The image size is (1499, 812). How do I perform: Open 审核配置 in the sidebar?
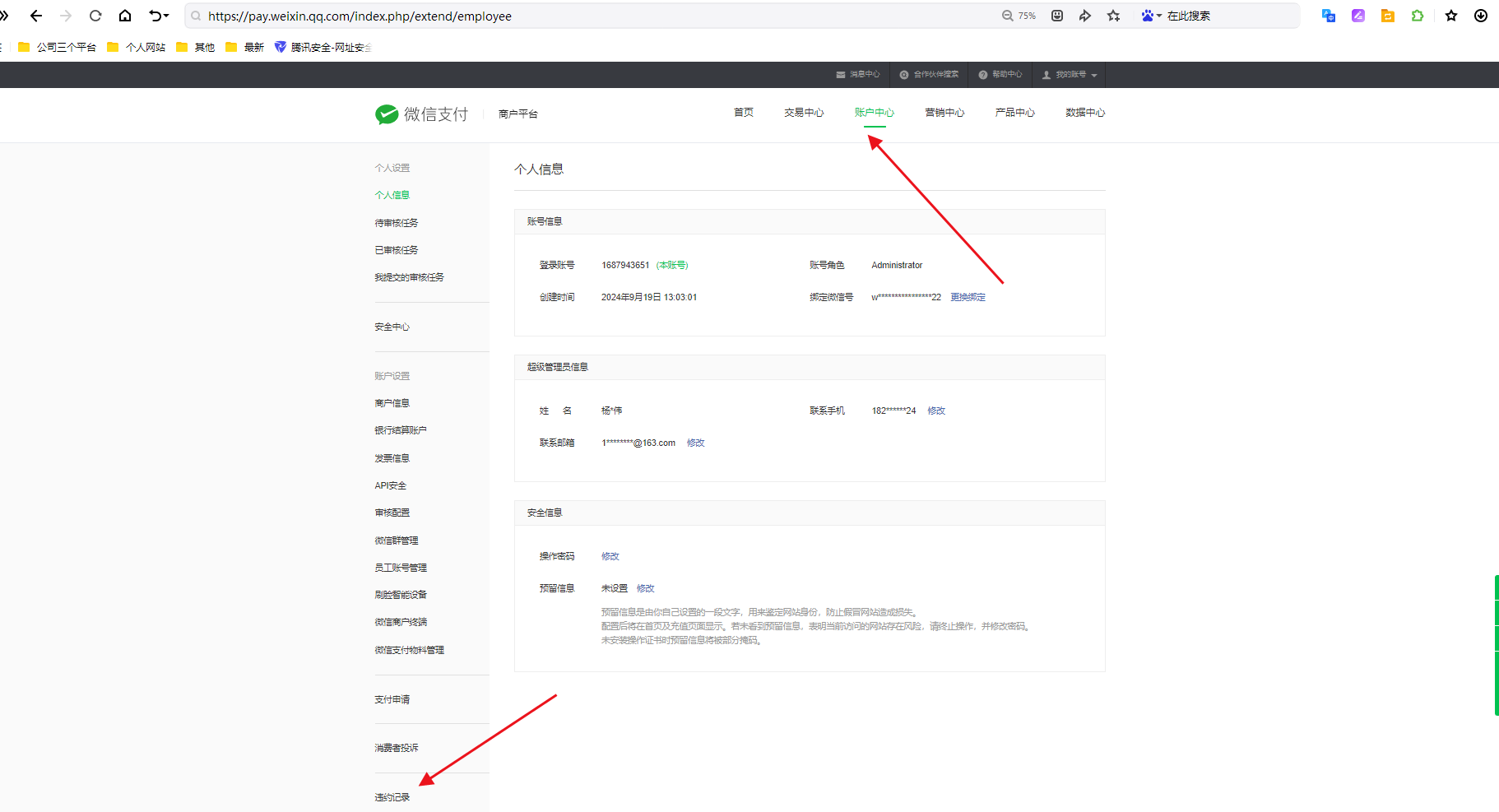pyautogui.click(x=392, y=513)
